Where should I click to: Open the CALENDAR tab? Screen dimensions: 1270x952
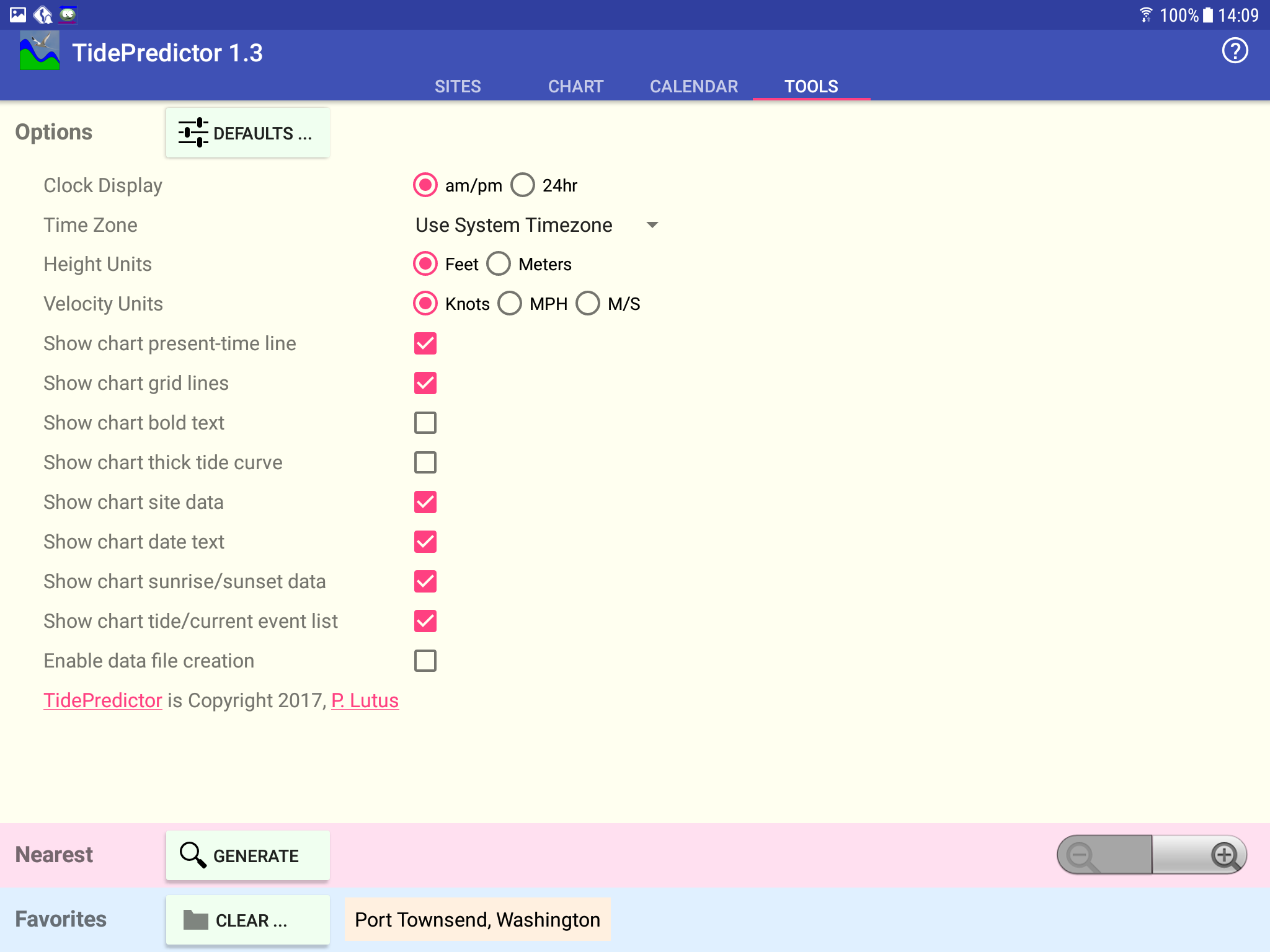click(694, 86)
